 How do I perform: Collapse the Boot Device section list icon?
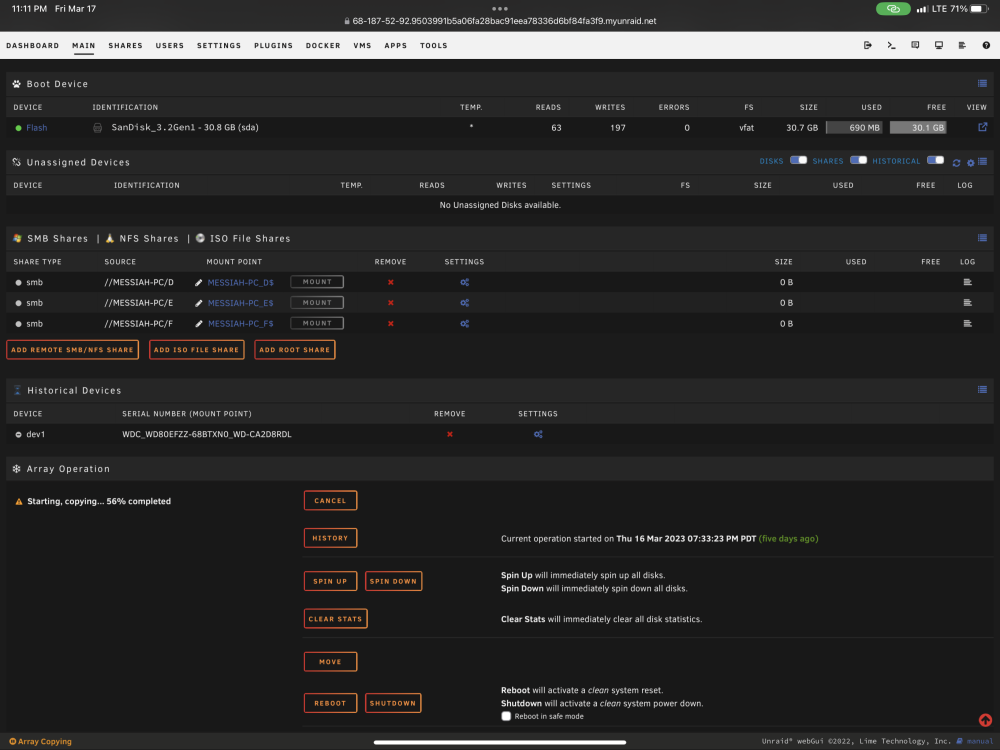pyautogui.click(x=982, y=84)
